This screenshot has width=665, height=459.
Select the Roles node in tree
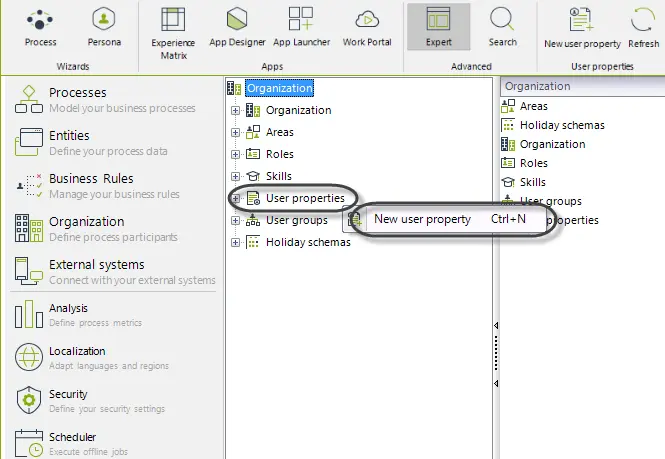[279, 154]
